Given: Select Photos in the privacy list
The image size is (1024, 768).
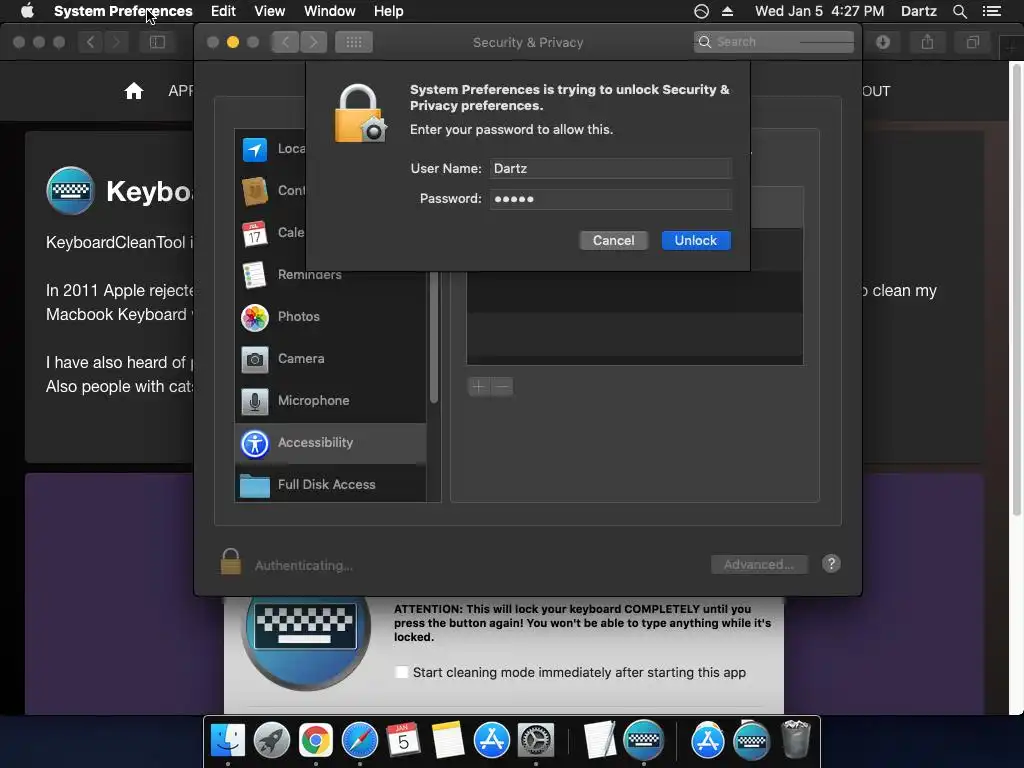Looking at the screenshot, I should (x=330, y=317).
